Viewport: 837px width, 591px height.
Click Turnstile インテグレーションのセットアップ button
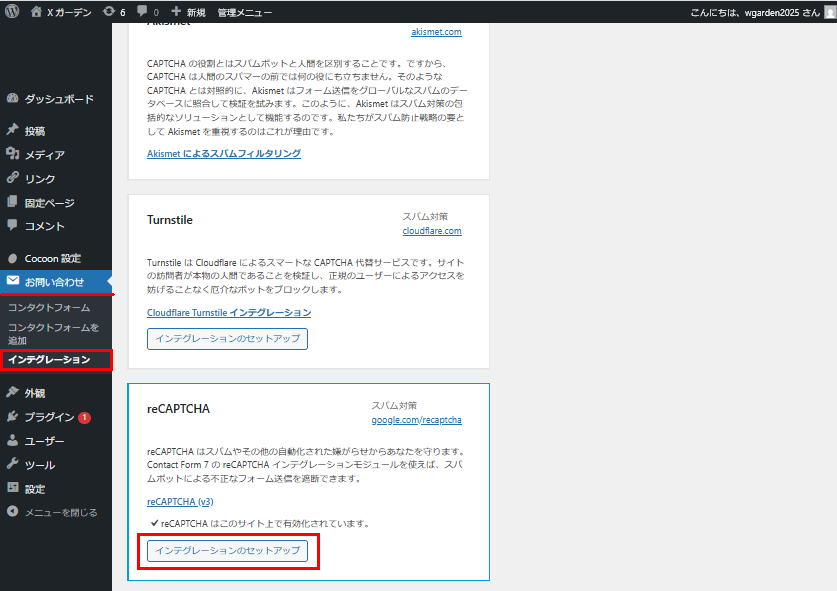click(227, 339)
